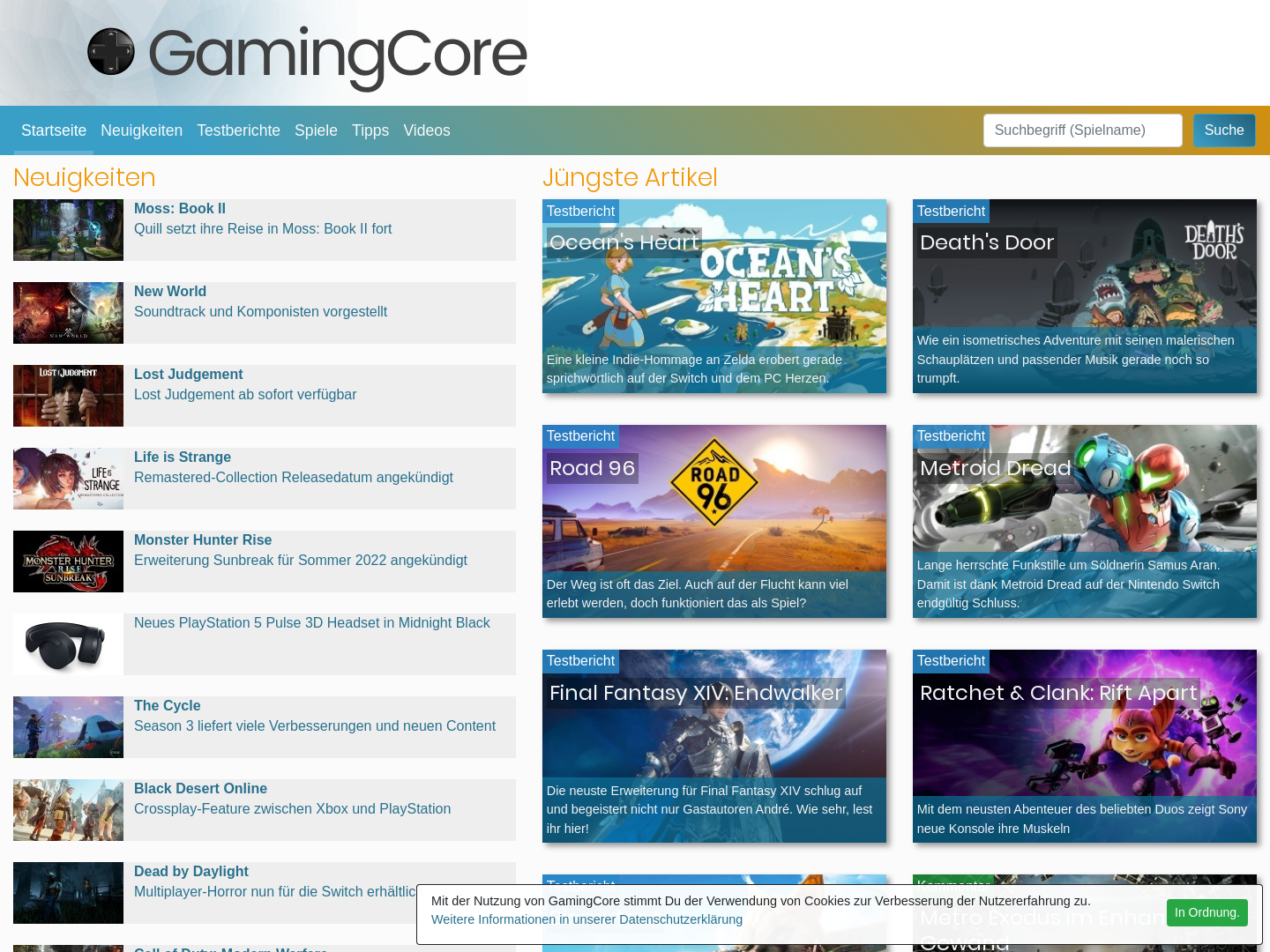Click the Testbericht tag on Road 96

(580, 436)
